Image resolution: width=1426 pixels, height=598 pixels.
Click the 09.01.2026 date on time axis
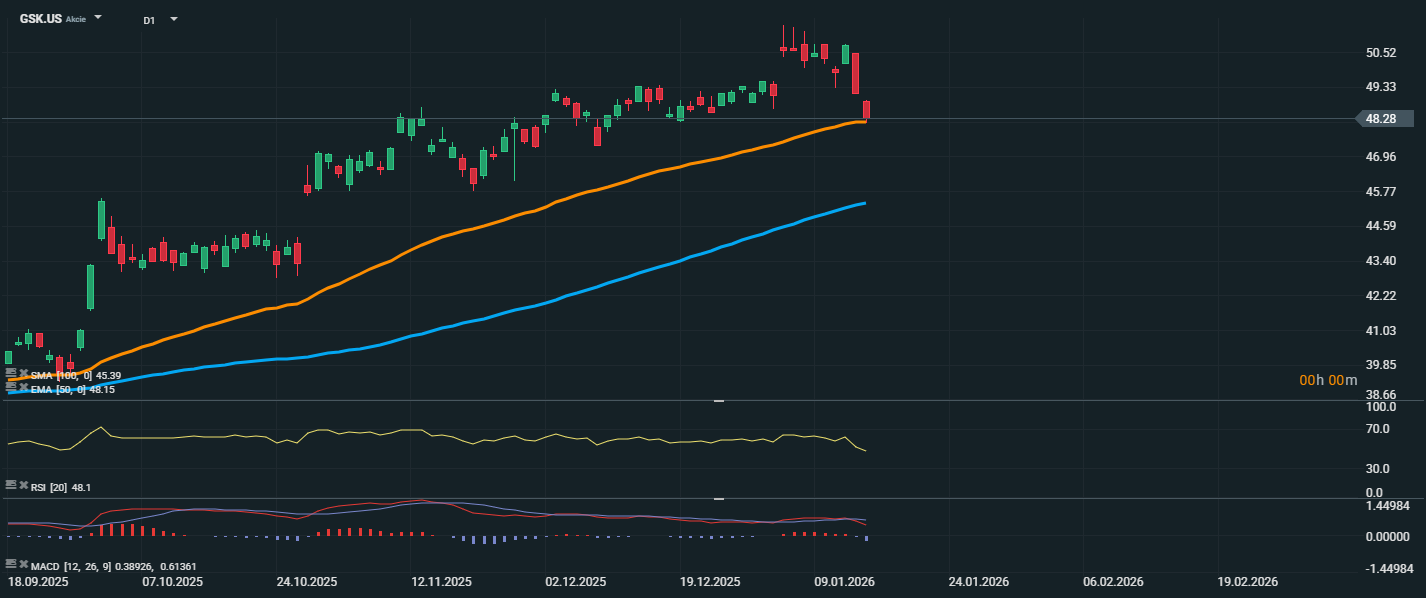(x=843, y=581)
